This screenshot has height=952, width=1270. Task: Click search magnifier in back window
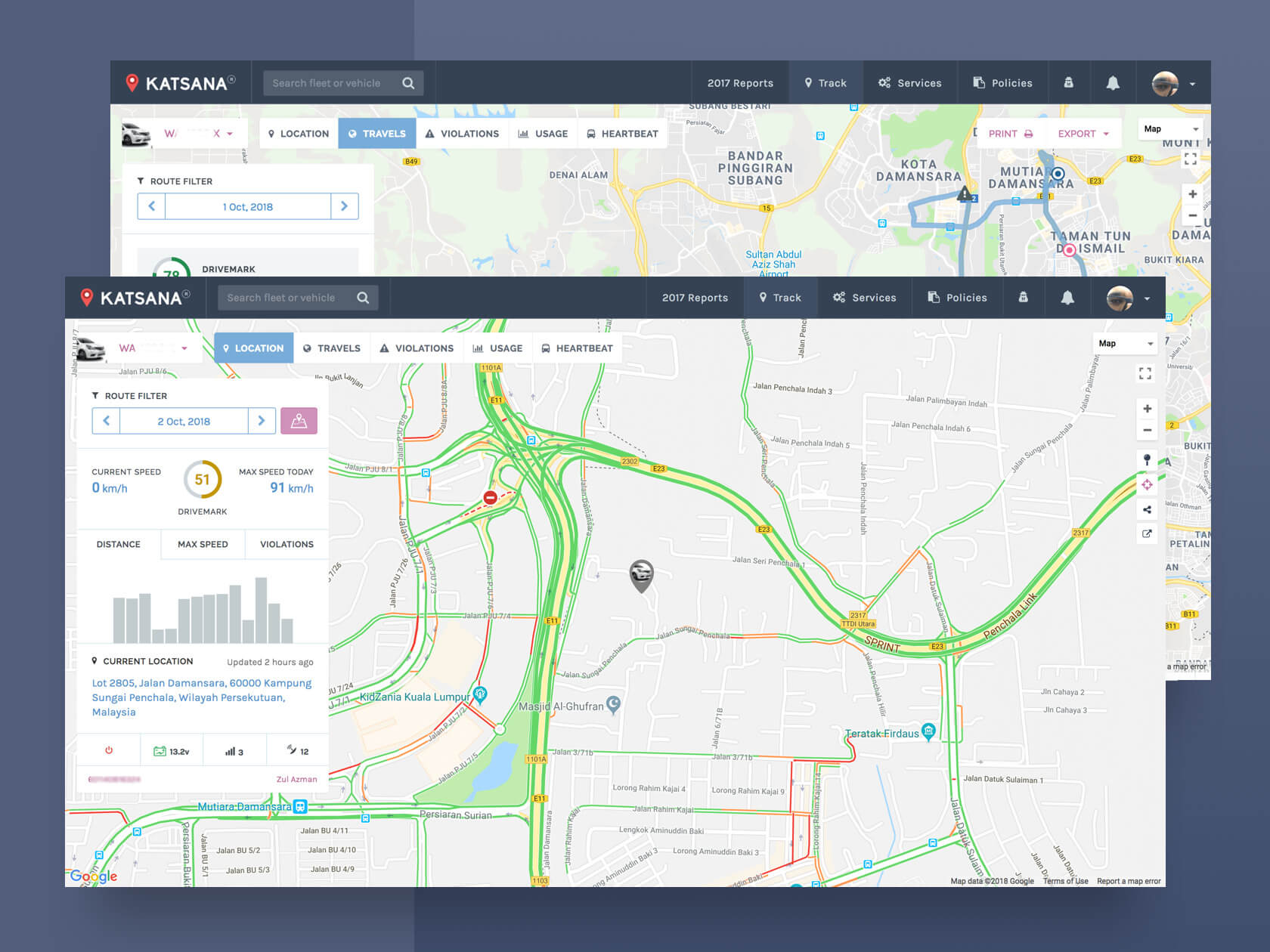(x=408, y=83)
